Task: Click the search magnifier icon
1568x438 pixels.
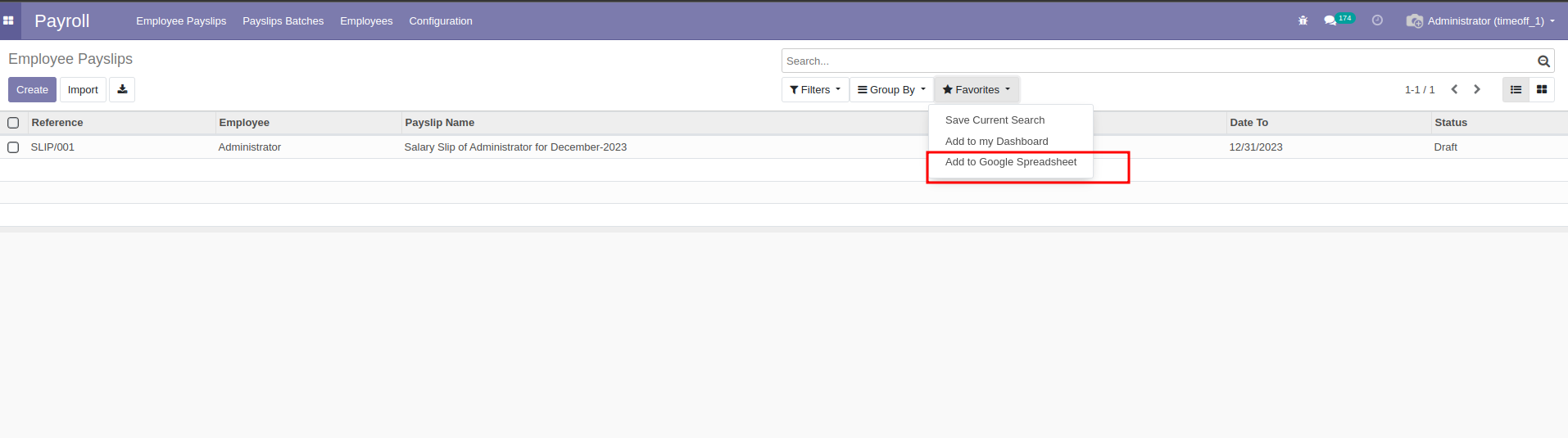Action: coord(1543,61)
